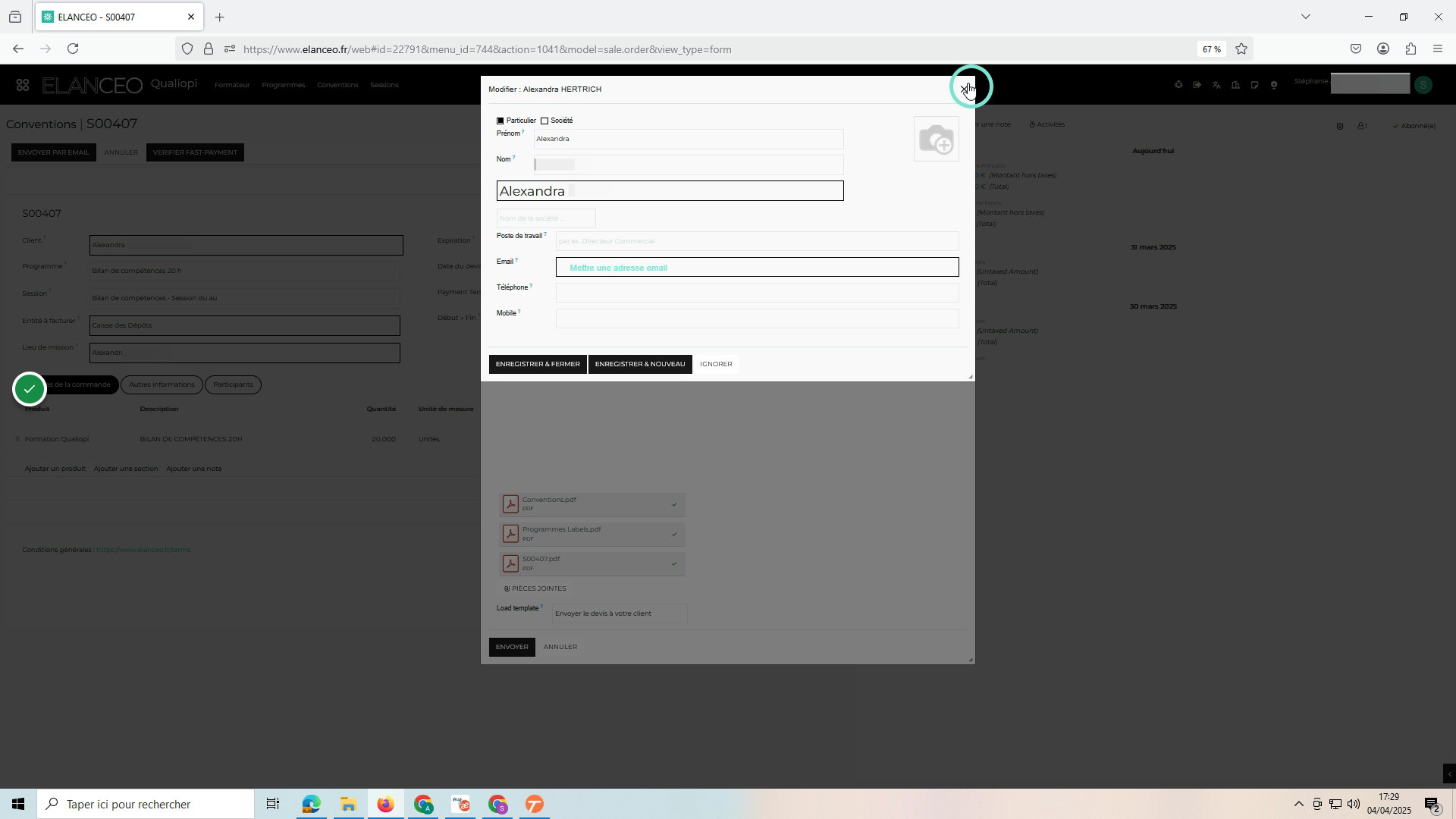Open the Nom de la société field
The width and height of the screenshot is (1456, 819).
(546, 218)
